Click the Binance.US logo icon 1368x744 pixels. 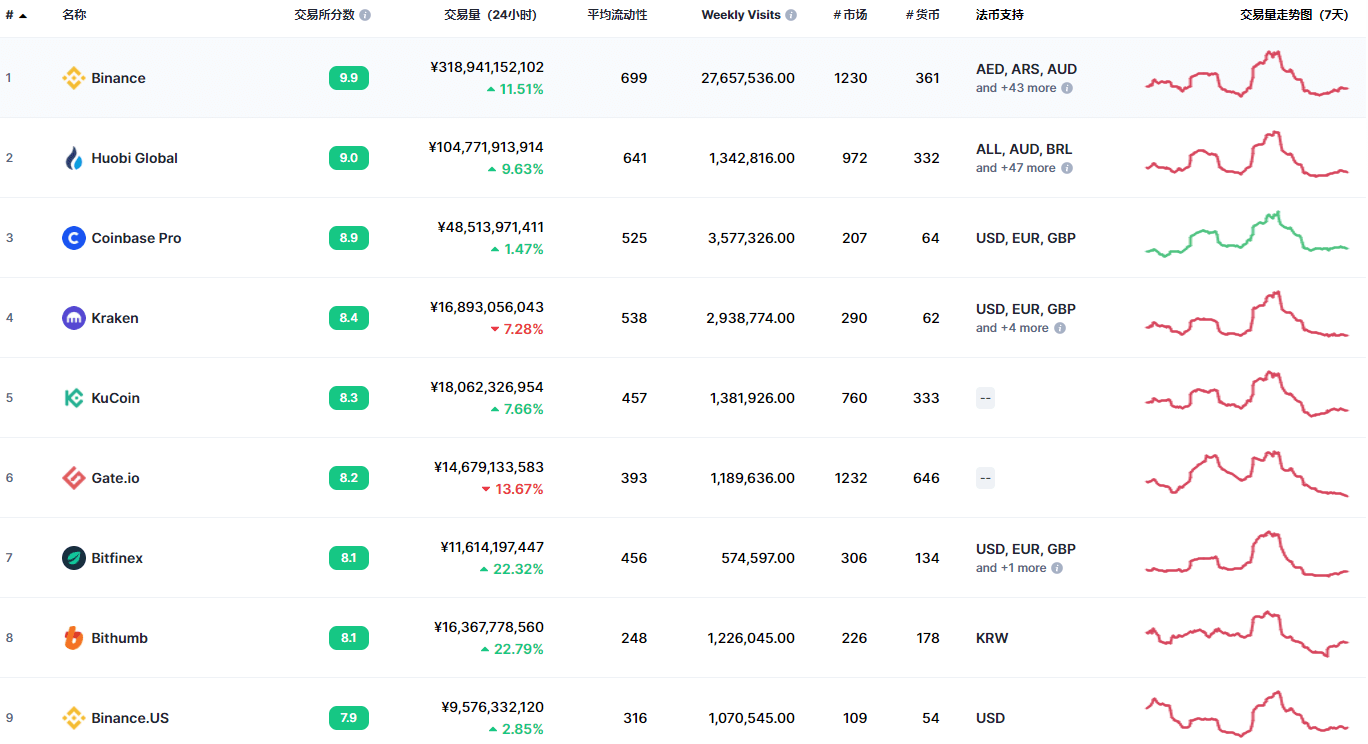click(74, 718)
